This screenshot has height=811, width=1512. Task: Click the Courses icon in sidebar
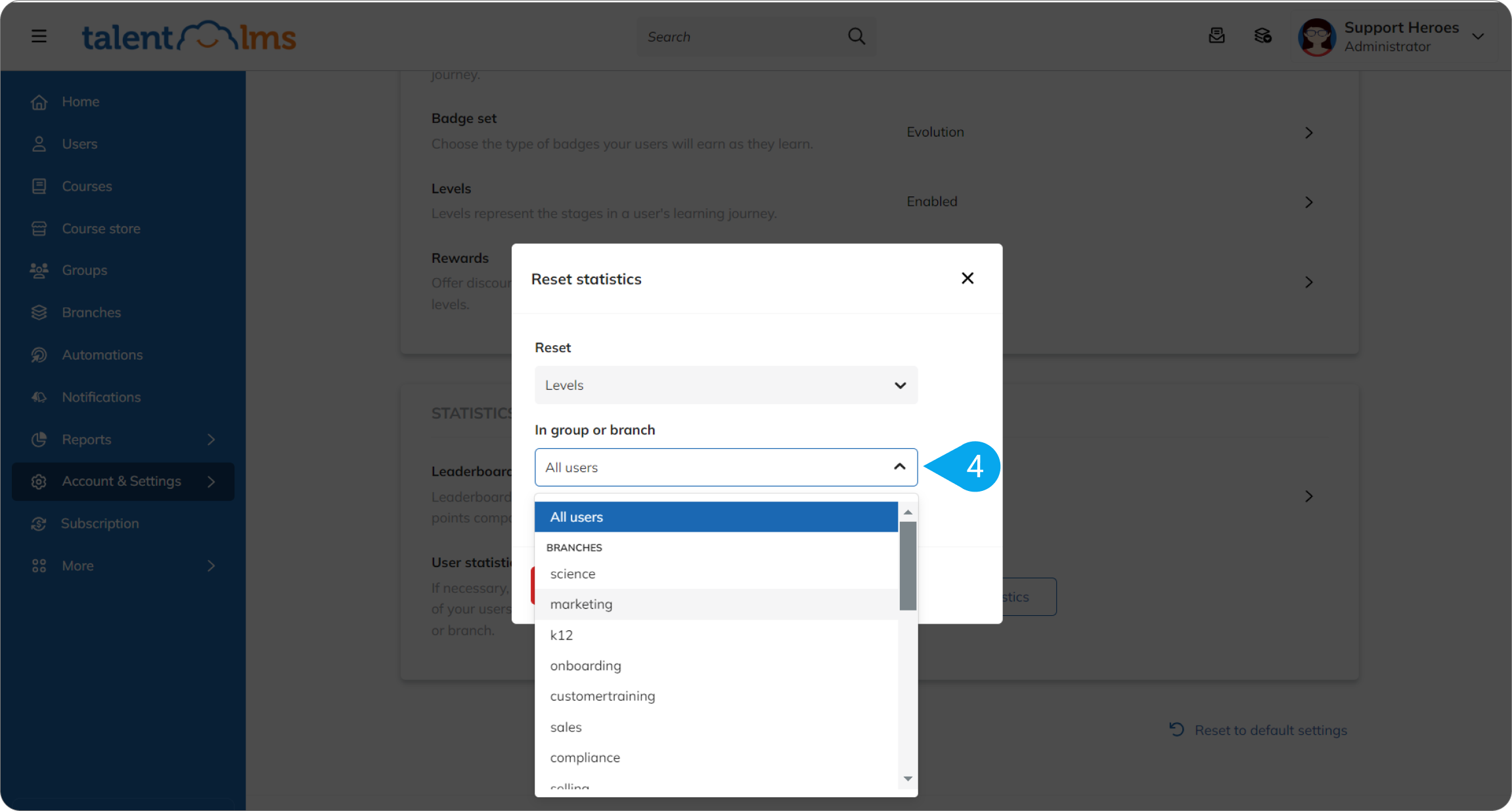39,186
